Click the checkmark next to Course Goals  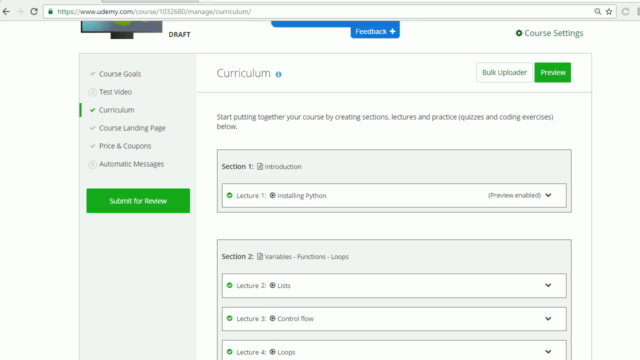point(93,74)
